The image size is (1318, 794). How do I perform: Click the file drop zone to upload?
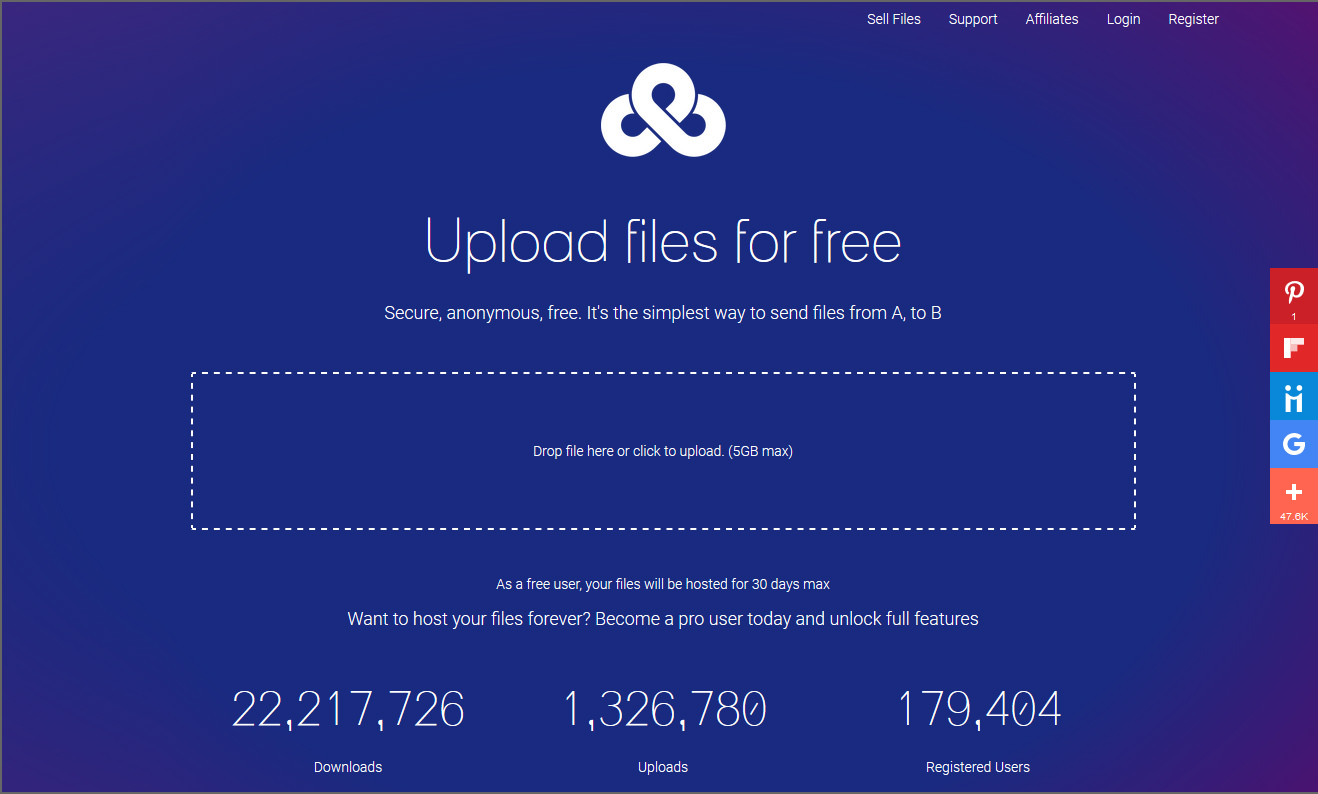pos(663,450)
